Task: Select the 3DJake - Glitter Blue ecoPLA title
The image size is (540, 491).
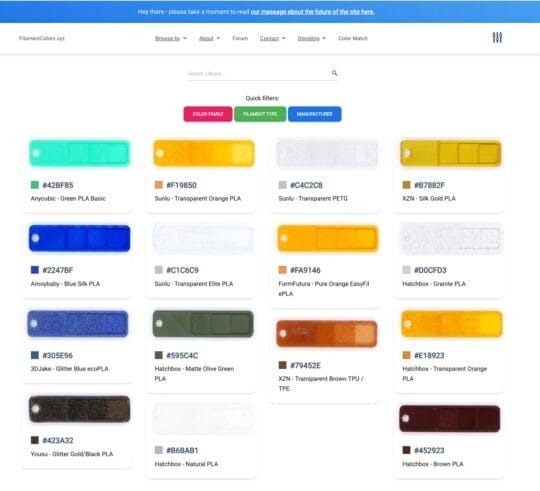Action: pos(70,369)
